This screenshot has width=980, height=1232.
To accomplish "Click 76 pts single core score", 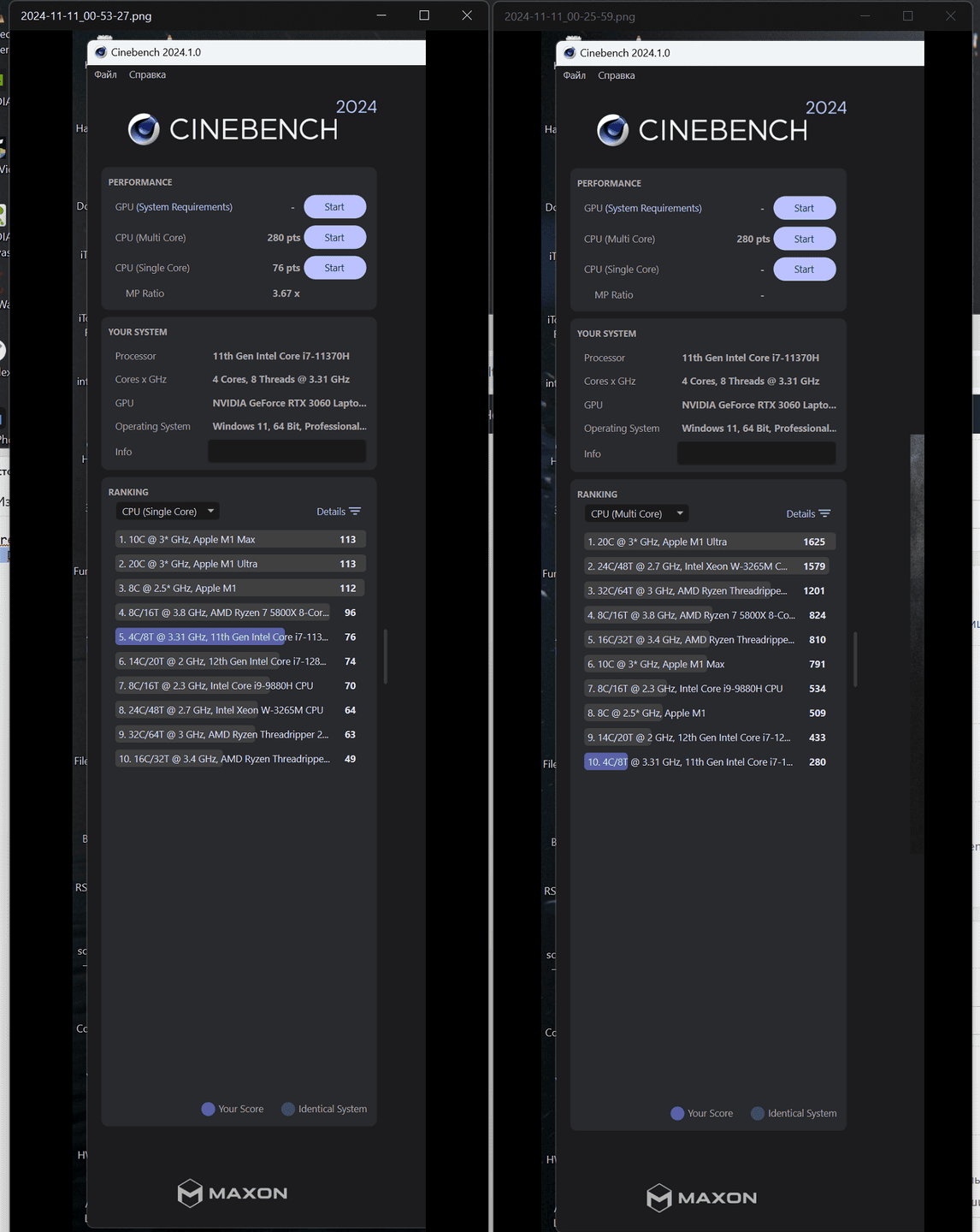I will click(x=286, y=268).
